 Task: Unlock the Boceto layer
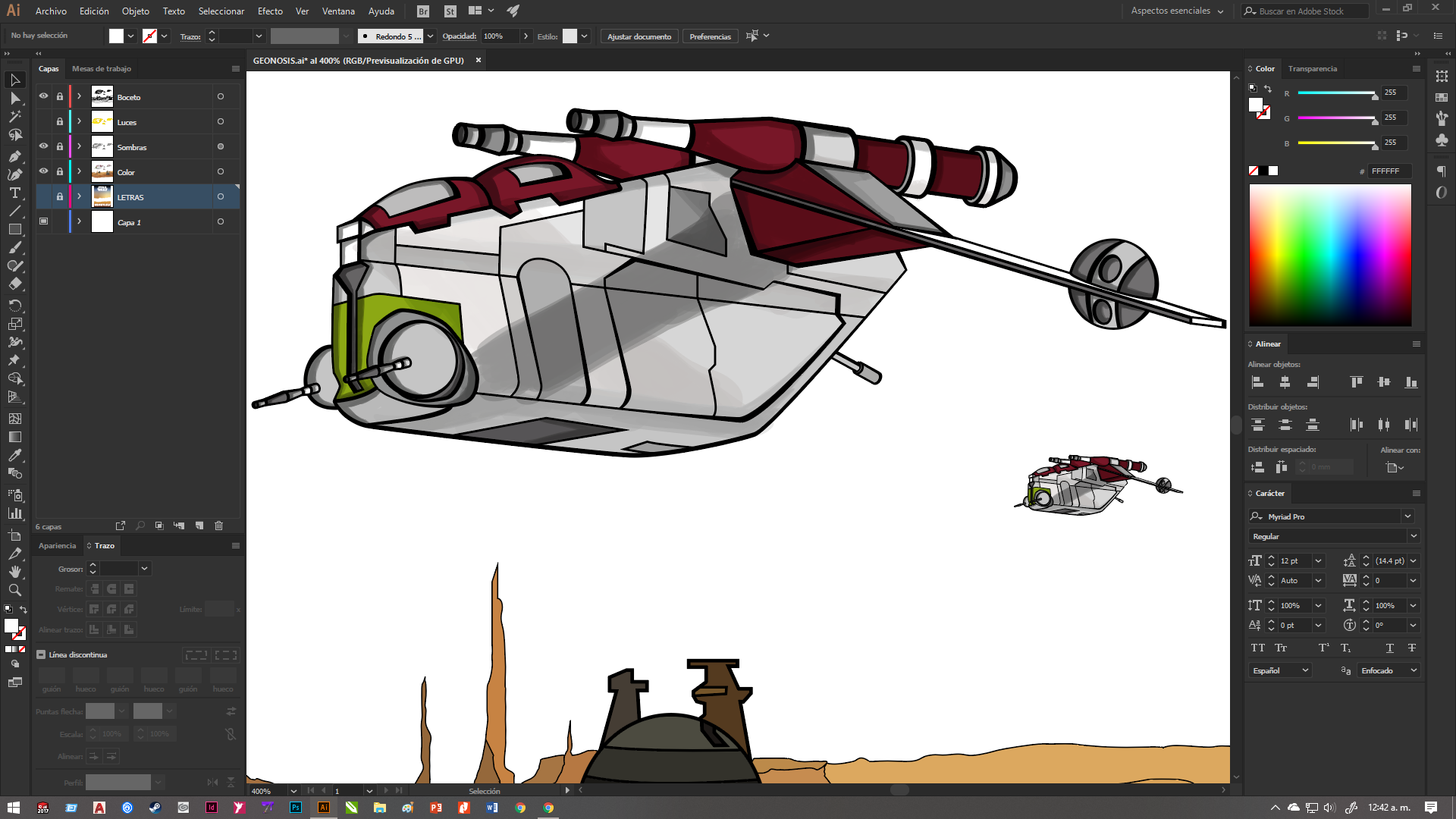point(60,96)
